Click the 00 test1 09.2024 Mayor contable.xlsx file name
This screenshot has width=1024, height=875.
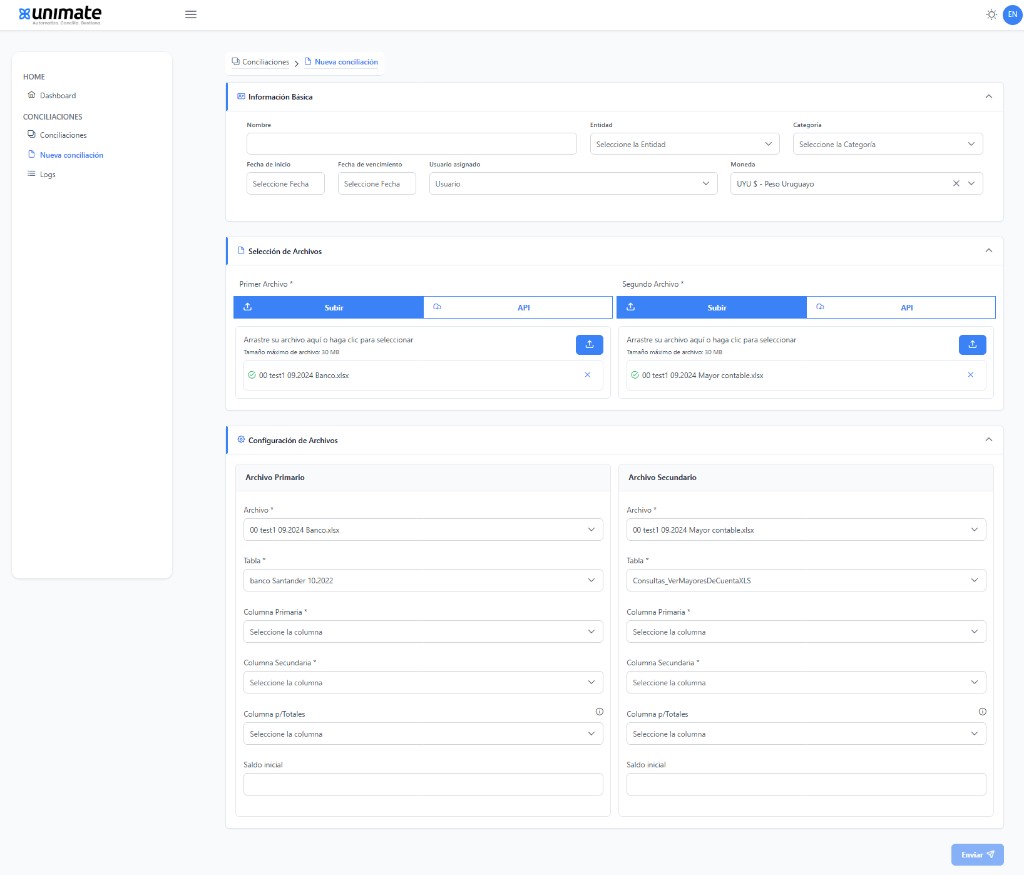coord(703,375)
